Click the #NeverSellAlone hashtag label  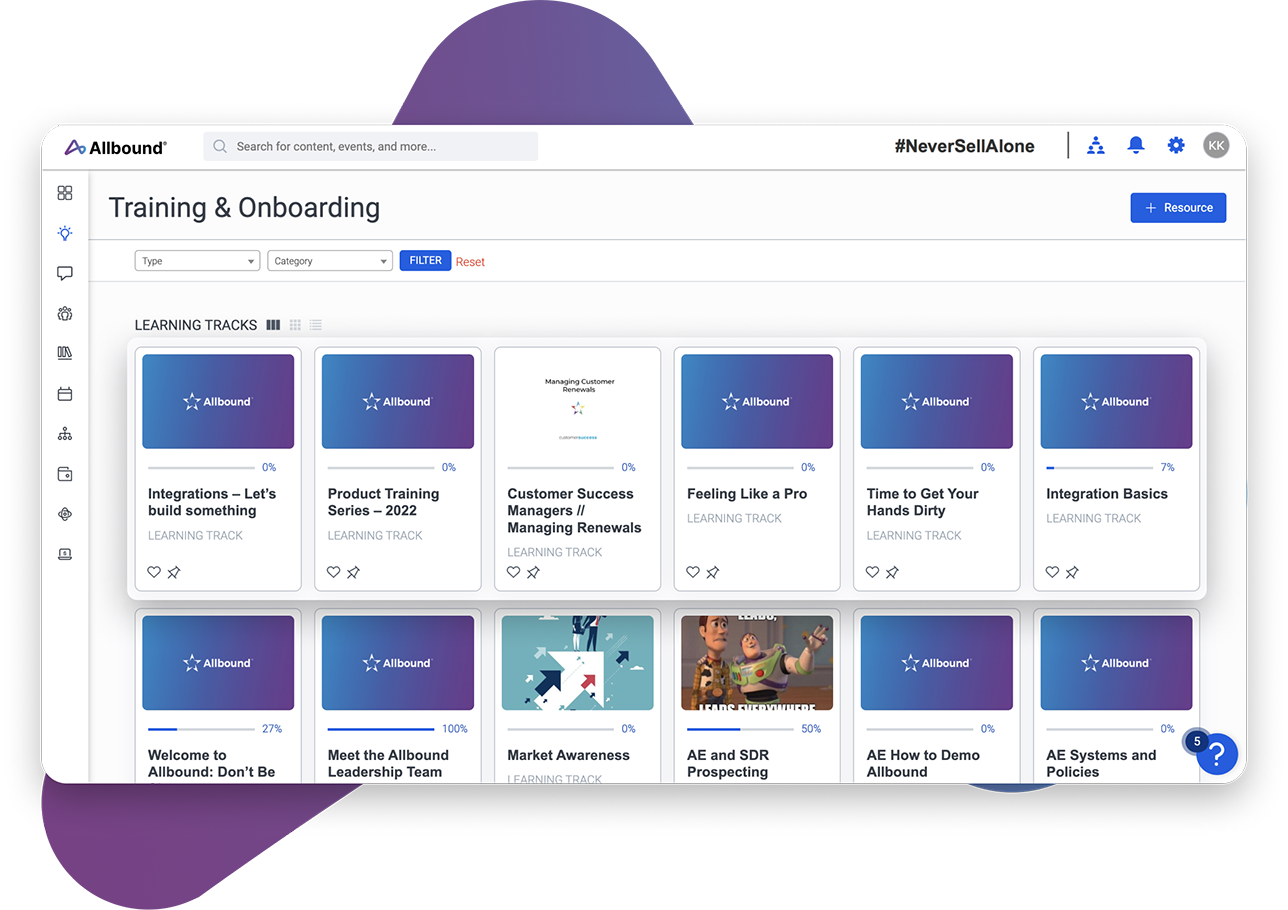click(x=963, y=145)
